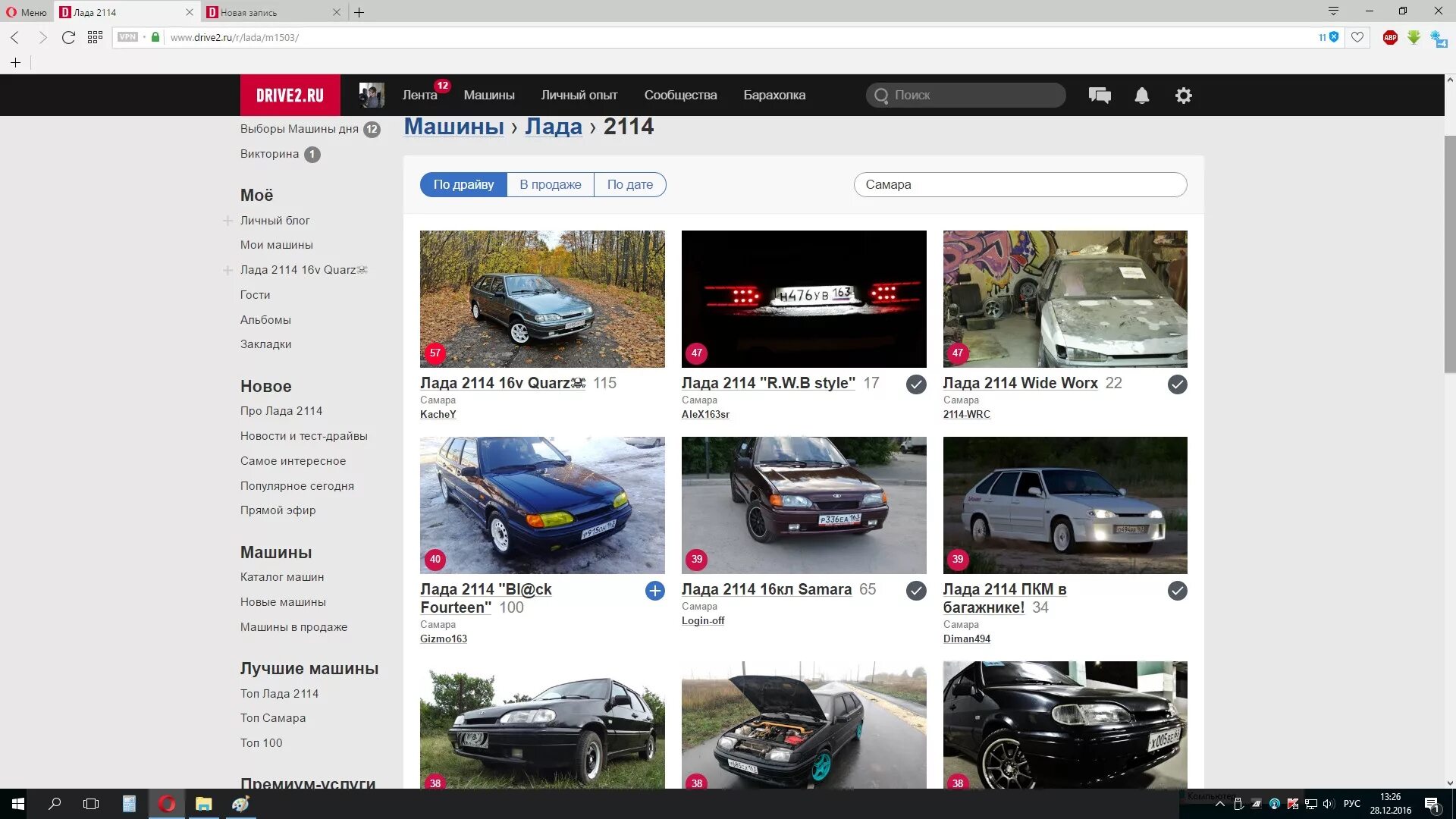
Task: Open the settings gear icon
Action: pyautogui.click(x=1182, y=95)
